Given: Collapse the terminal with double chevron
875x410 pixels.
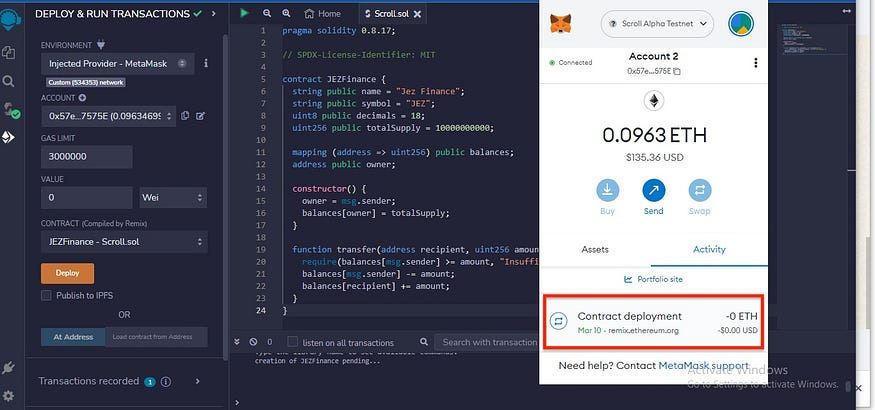Looking at the screenshot, I should pyautogui.click(x=237, y=341).
